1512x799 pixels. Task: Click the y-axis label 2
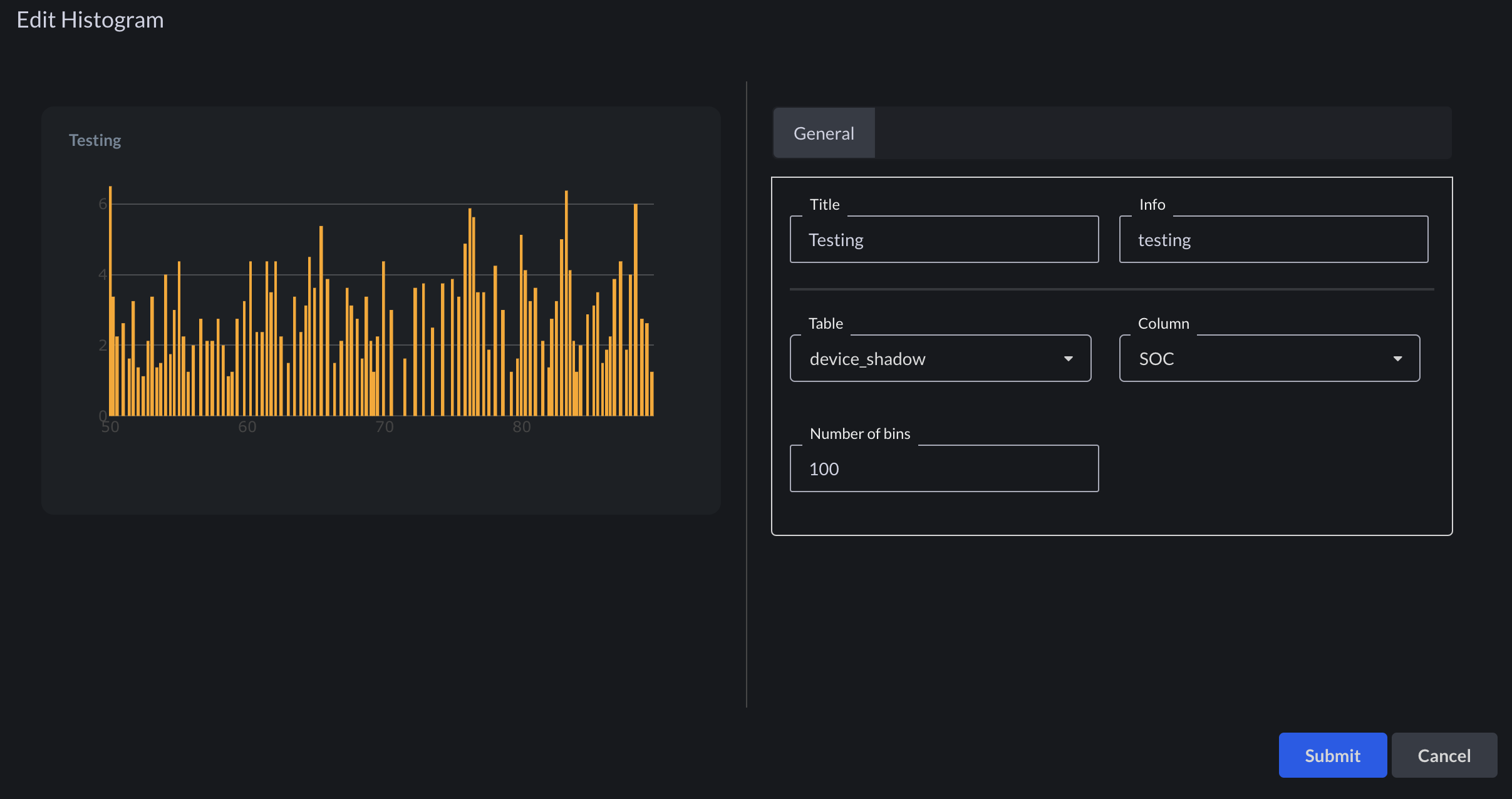[103, 345]
